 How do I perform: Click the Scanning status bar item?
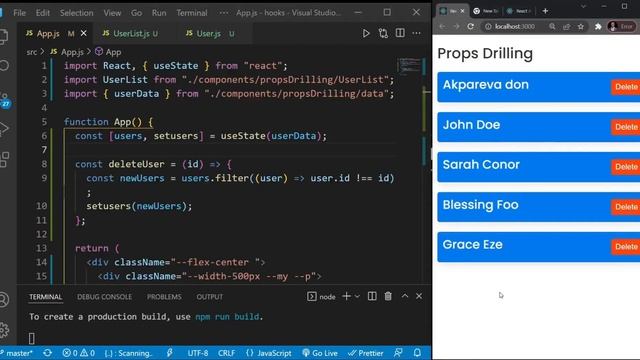pos(128,353)
